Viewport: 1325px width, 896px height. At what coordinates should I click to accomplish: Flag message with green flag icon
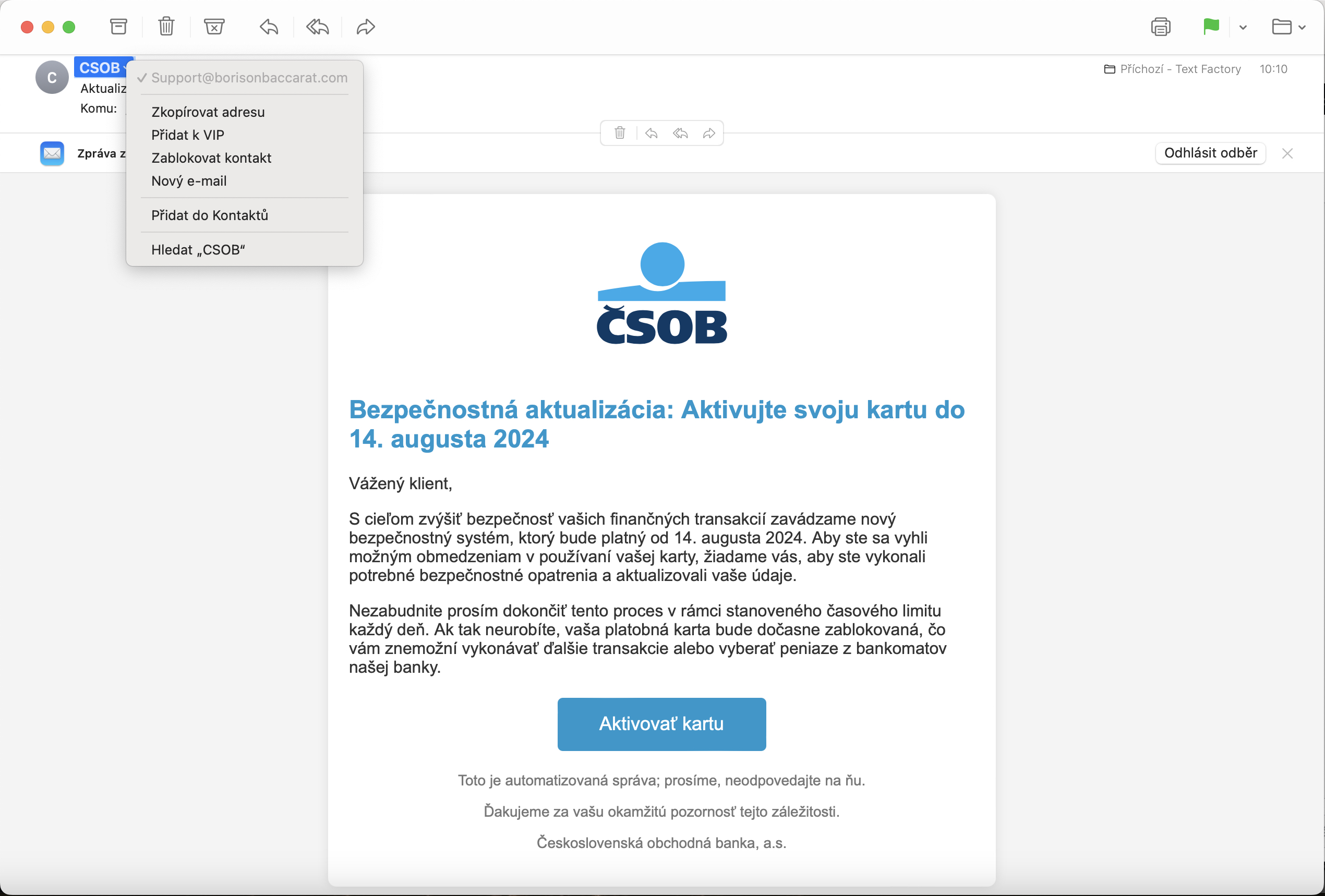(x=1210, y=26)
